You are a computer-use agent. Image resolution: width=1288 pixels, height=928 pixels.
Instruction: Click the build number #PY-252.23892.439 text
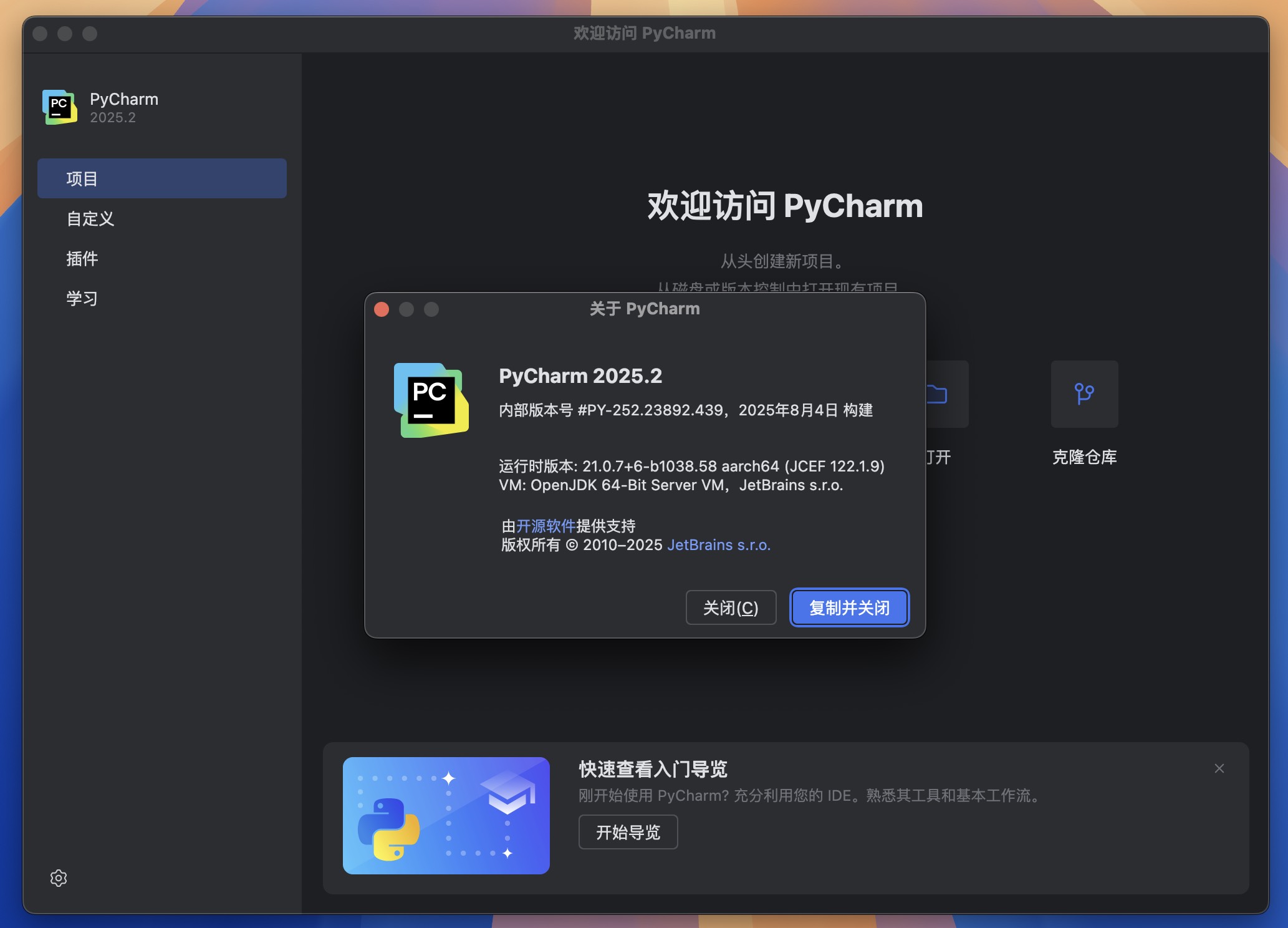coord(650,410)
